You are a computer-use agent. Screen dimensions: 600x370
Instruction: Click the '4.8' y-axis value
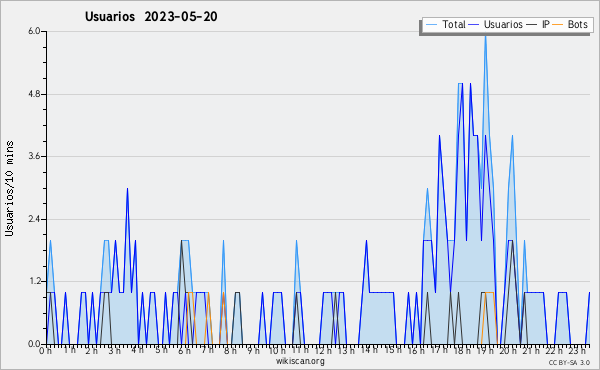[x=34, y=94]
